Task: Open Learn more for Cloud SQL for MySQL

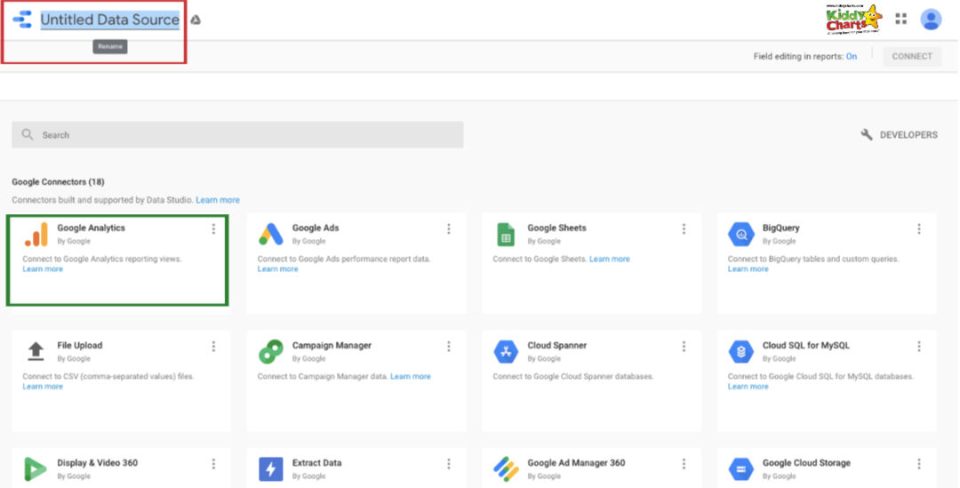Action: click(748, 386)
